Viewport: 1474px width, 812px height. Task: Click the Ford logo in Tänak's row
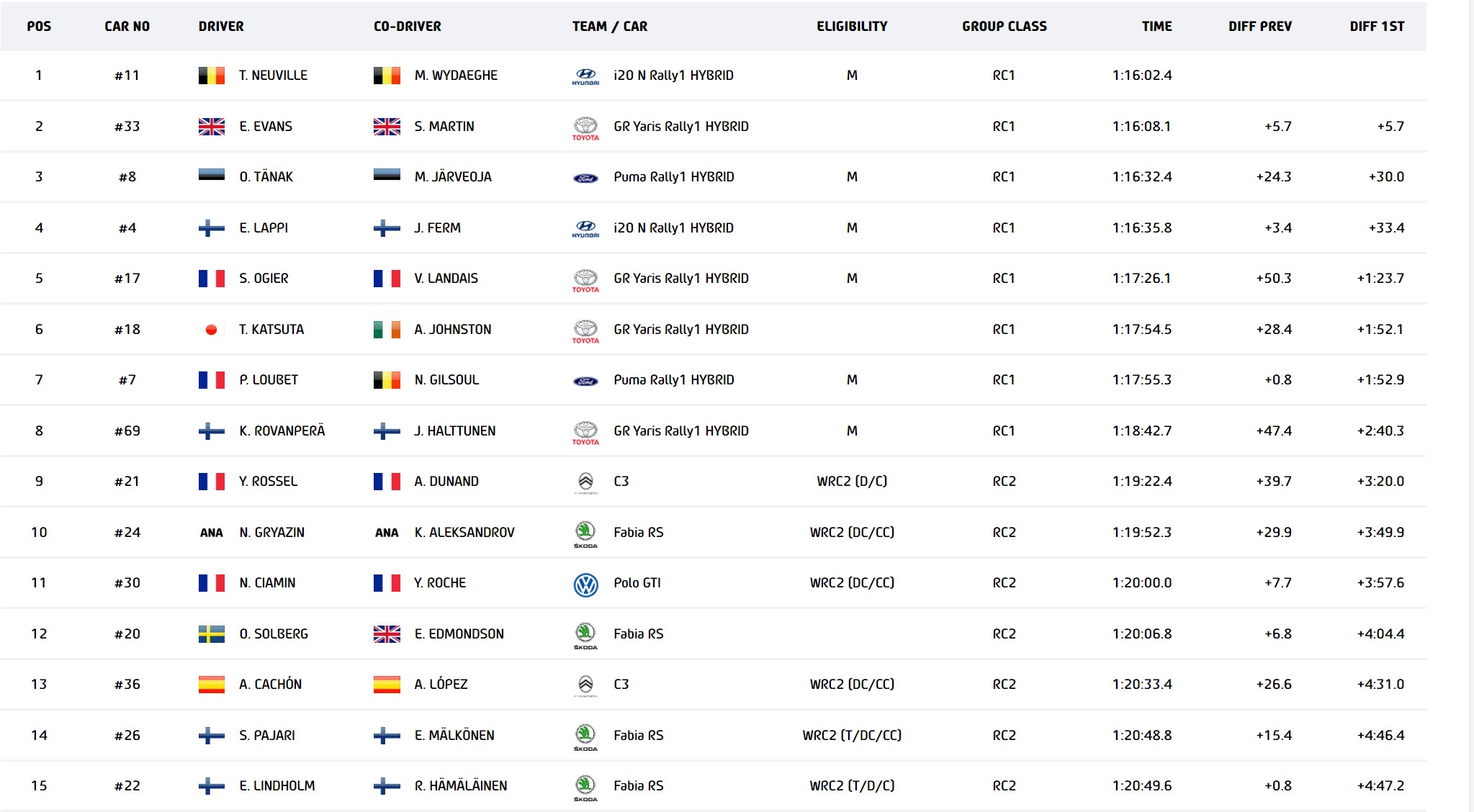[x=585, y=178]
